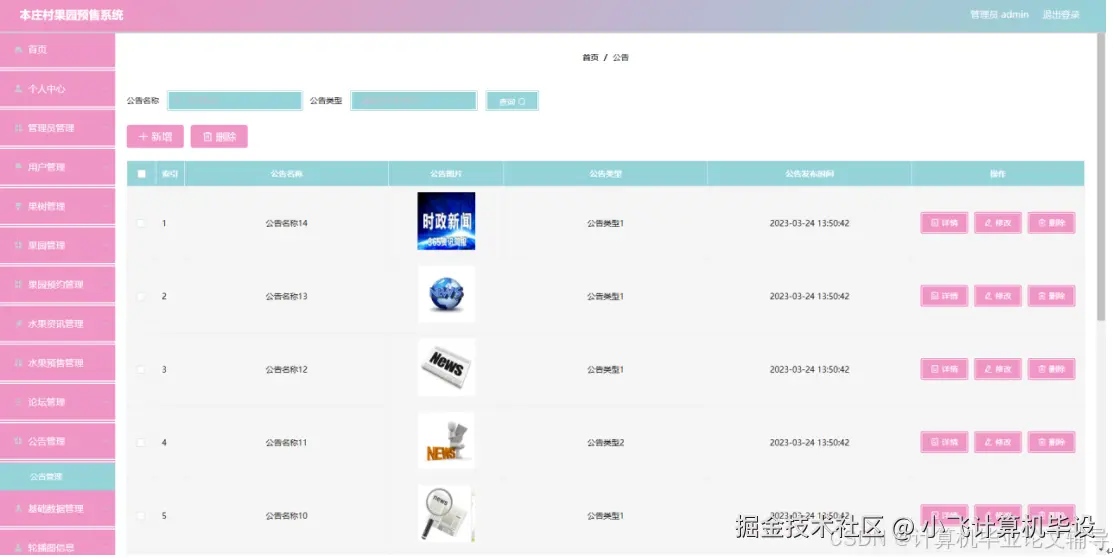Expand the 论坛管理 menu arrow
The height and width of the screenshot is (558, 1113).
pyautogui.click(x=106, y=402)
